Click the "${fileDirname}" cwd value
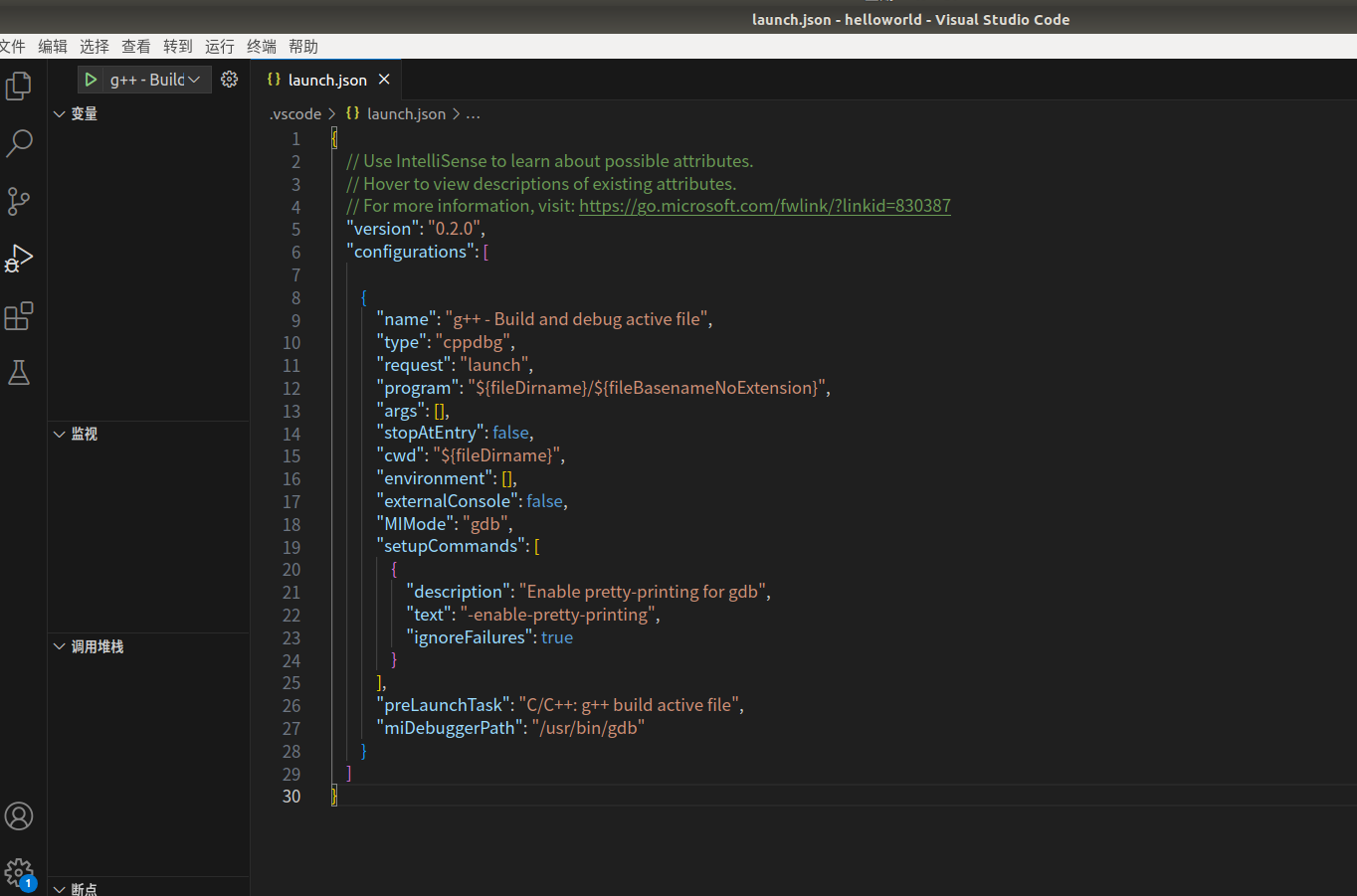 pos(496,455)
